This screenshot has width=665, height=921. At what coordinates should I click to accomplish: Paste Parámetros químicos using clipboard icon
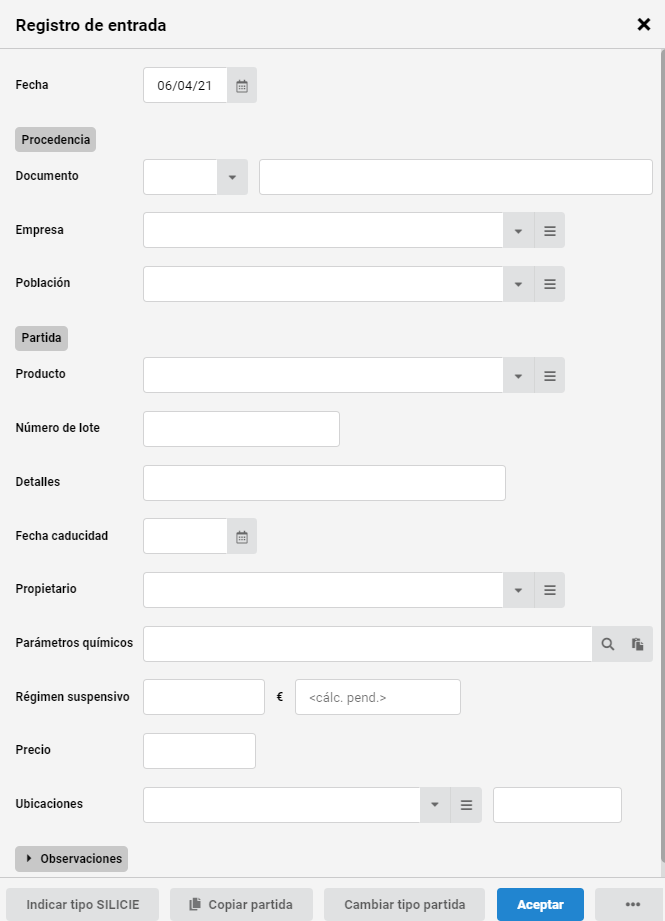pos(638,644)
